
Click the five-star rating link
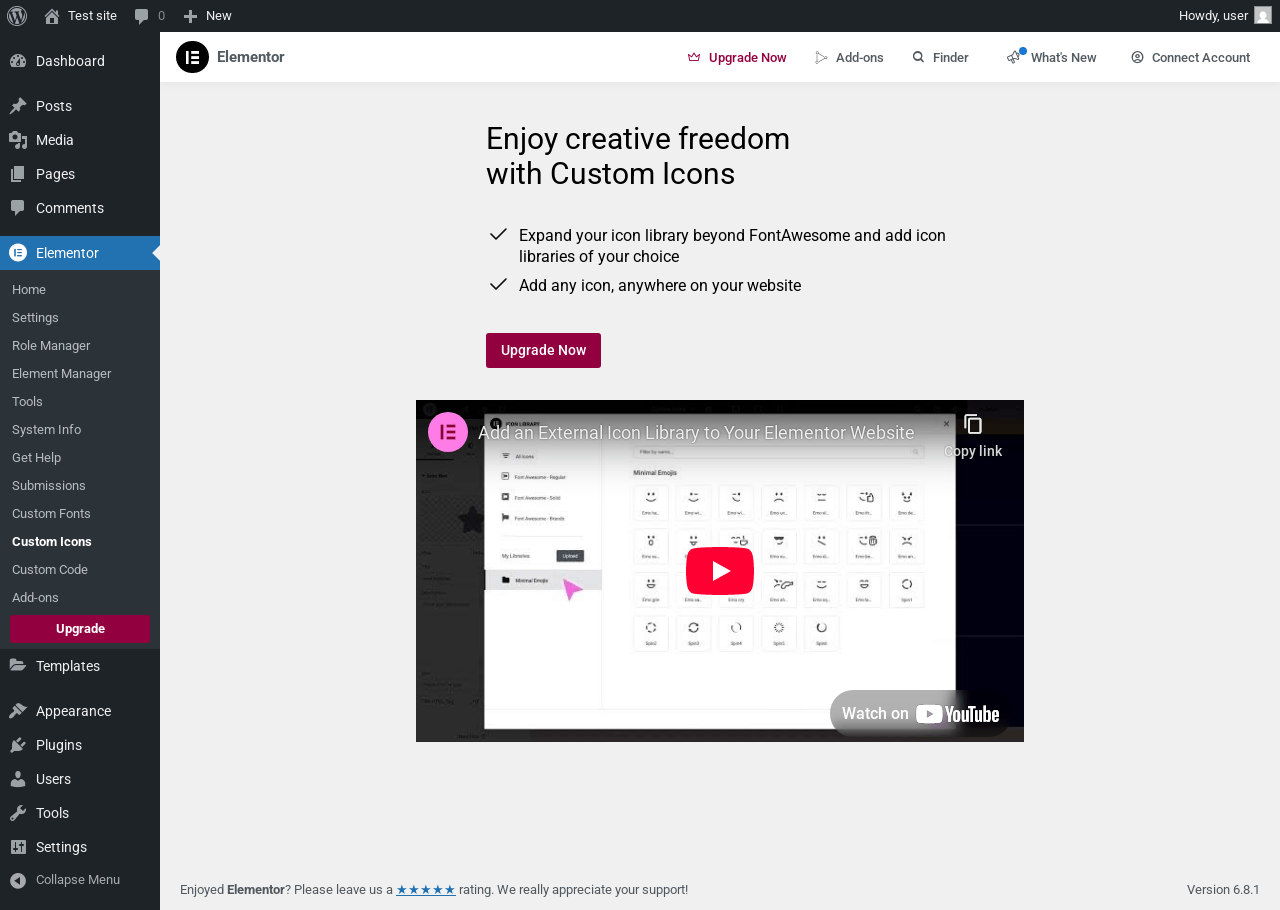(426, 890)
